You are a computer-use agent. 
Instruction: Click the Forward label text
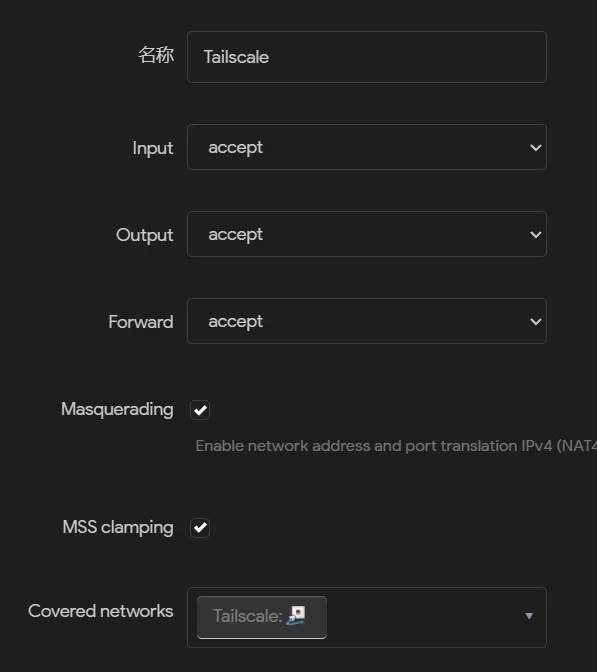(x=141, y=322)
